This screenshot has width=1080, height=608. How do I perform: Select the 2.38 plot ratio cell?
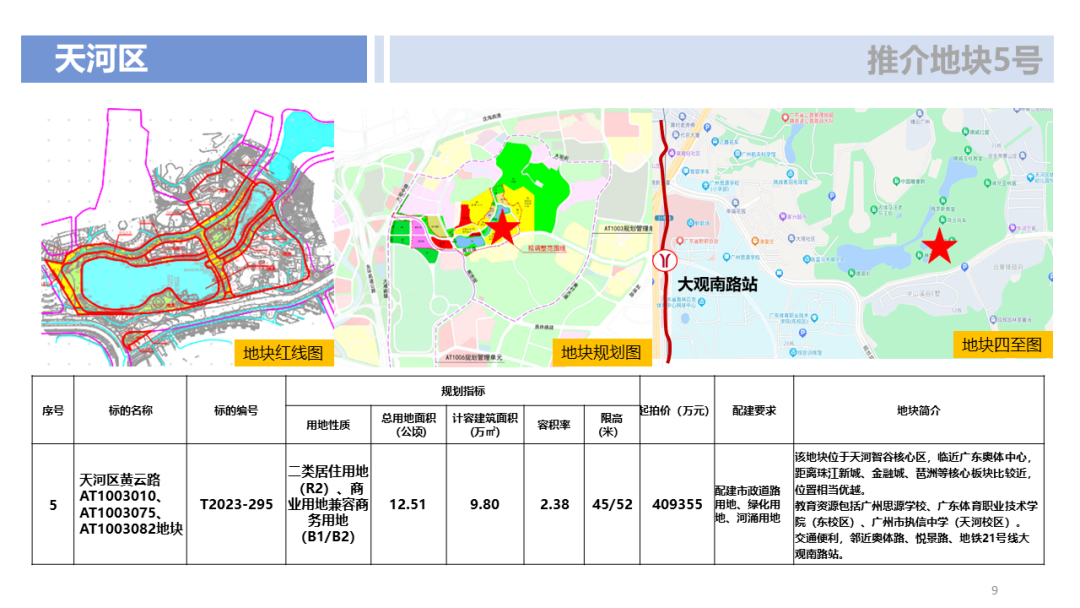553,505
